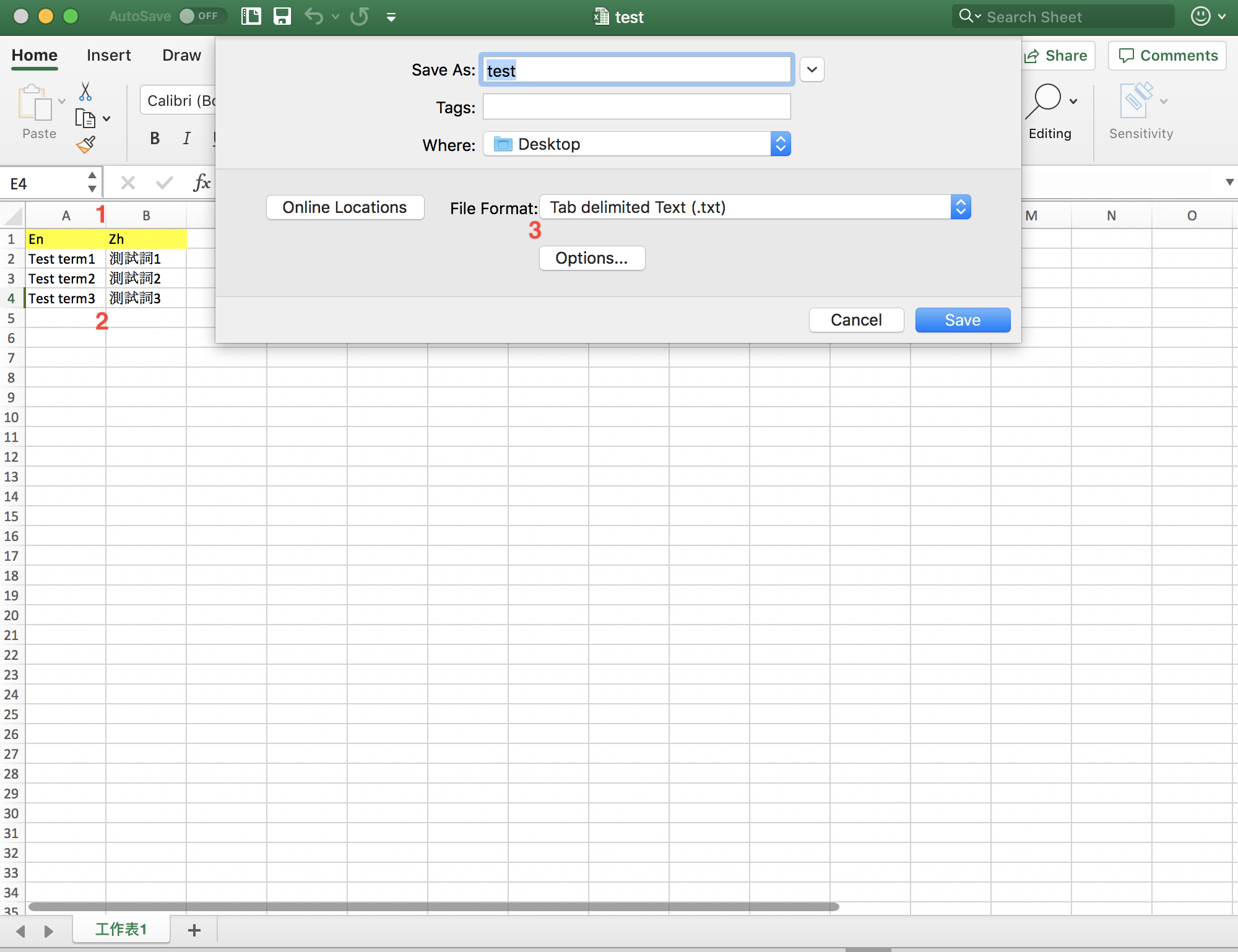Click the smiley feedback icon
This screenshot has height=952, width=1238.
point(1200,17)
